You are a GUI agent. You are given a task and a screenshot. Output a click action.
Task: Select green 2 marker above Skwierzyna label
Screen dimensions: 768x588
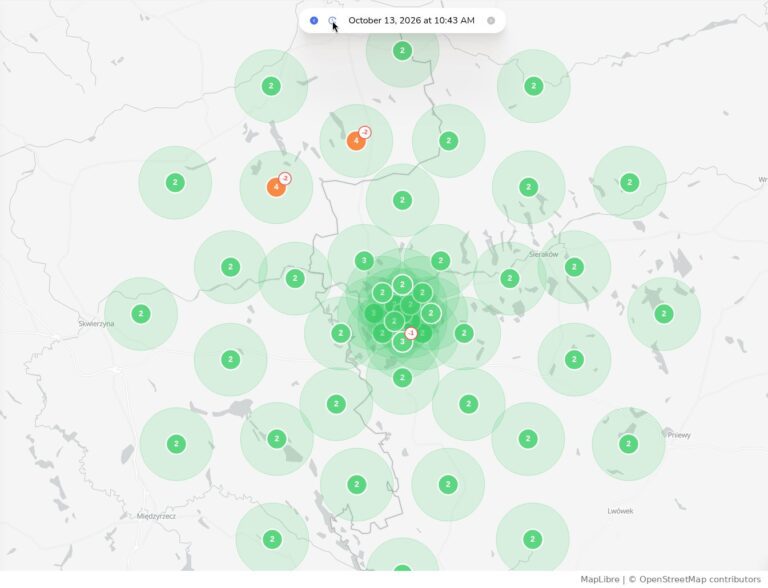pyautogui.click(x=141, y=314)
